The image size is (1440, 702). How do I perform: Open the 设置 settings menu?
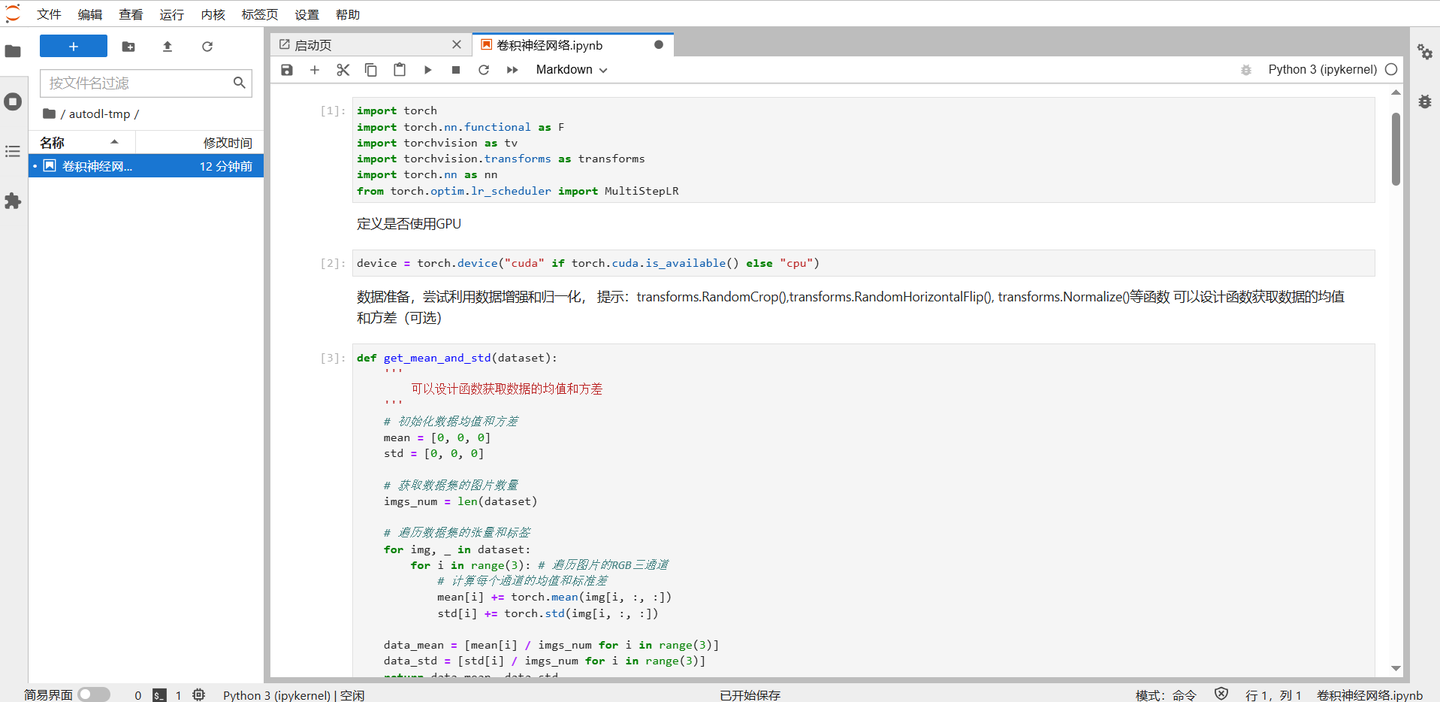[x=307, y=15]
